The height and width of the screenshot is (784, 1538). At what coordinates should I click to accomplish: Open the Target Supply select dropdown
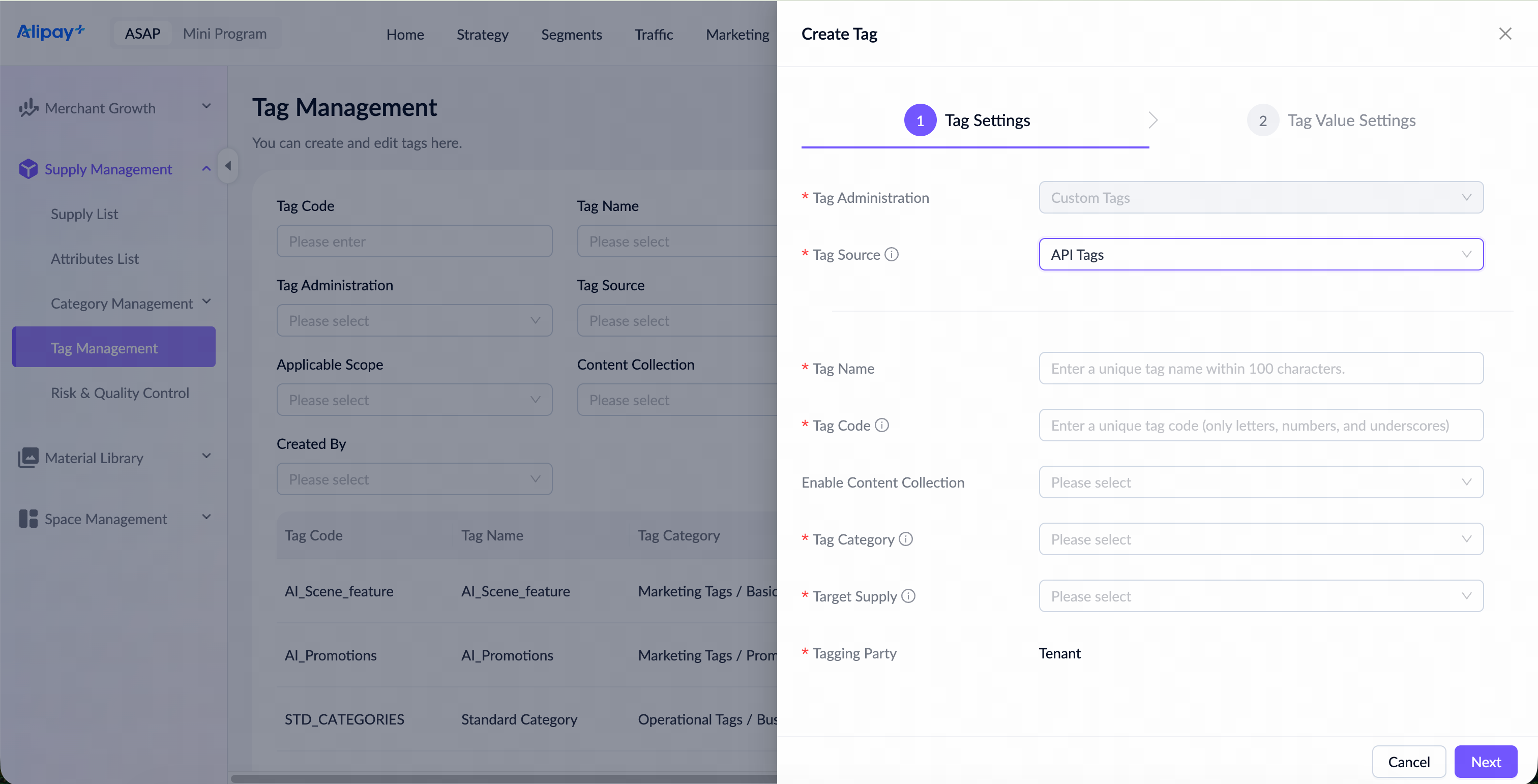pos(1261,595)
